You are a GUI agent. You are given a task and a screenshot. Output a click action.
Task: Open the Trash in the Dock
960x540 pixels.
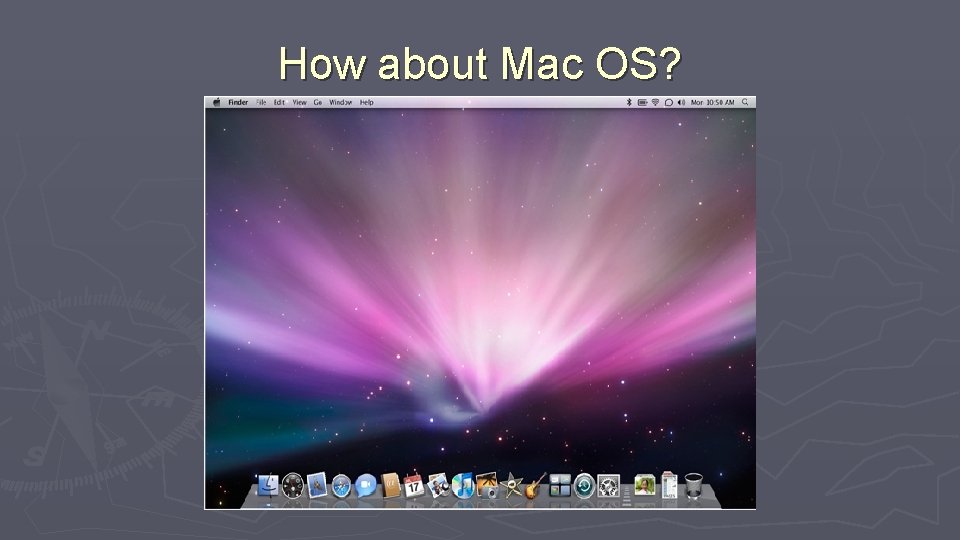[x=694, y=486]
